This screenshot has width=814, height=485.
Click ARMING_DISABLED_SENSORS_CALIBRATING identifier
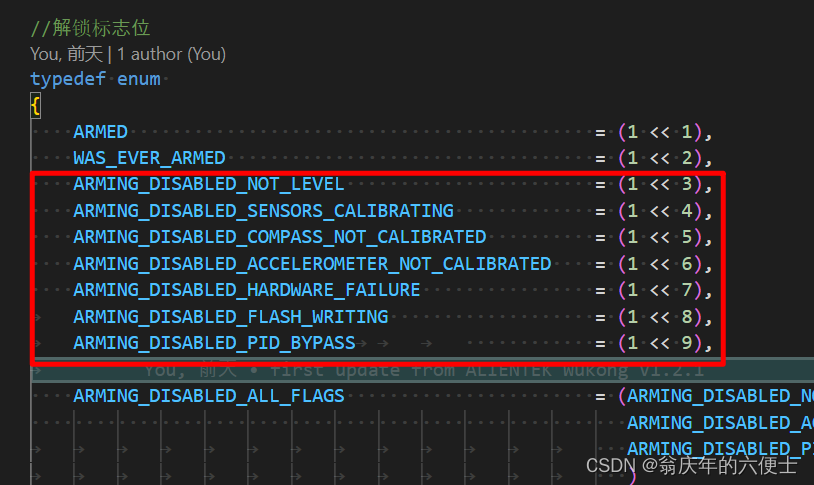click(264, 211)
